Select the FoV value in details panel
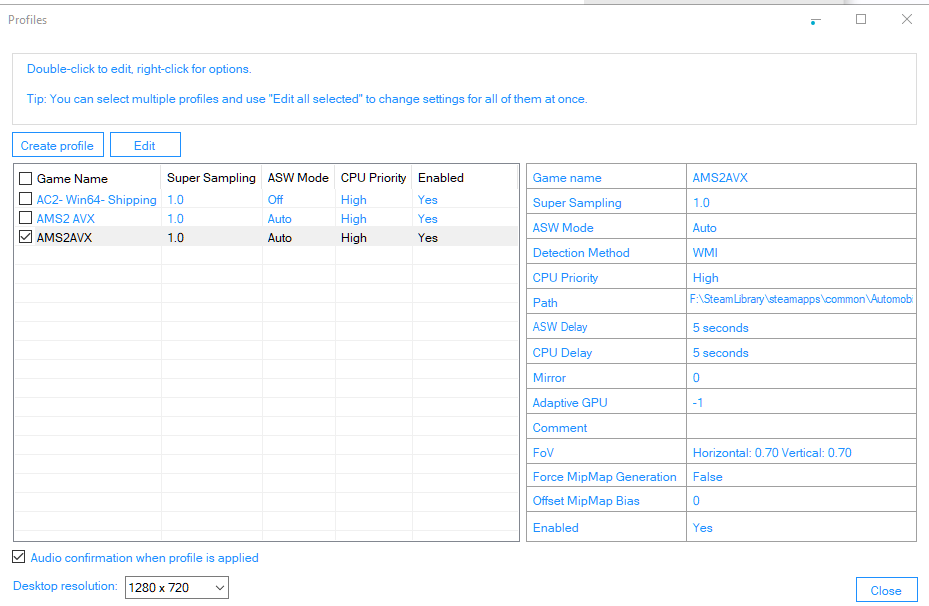Viewport: 929px width, 606px height. point(772,453)
